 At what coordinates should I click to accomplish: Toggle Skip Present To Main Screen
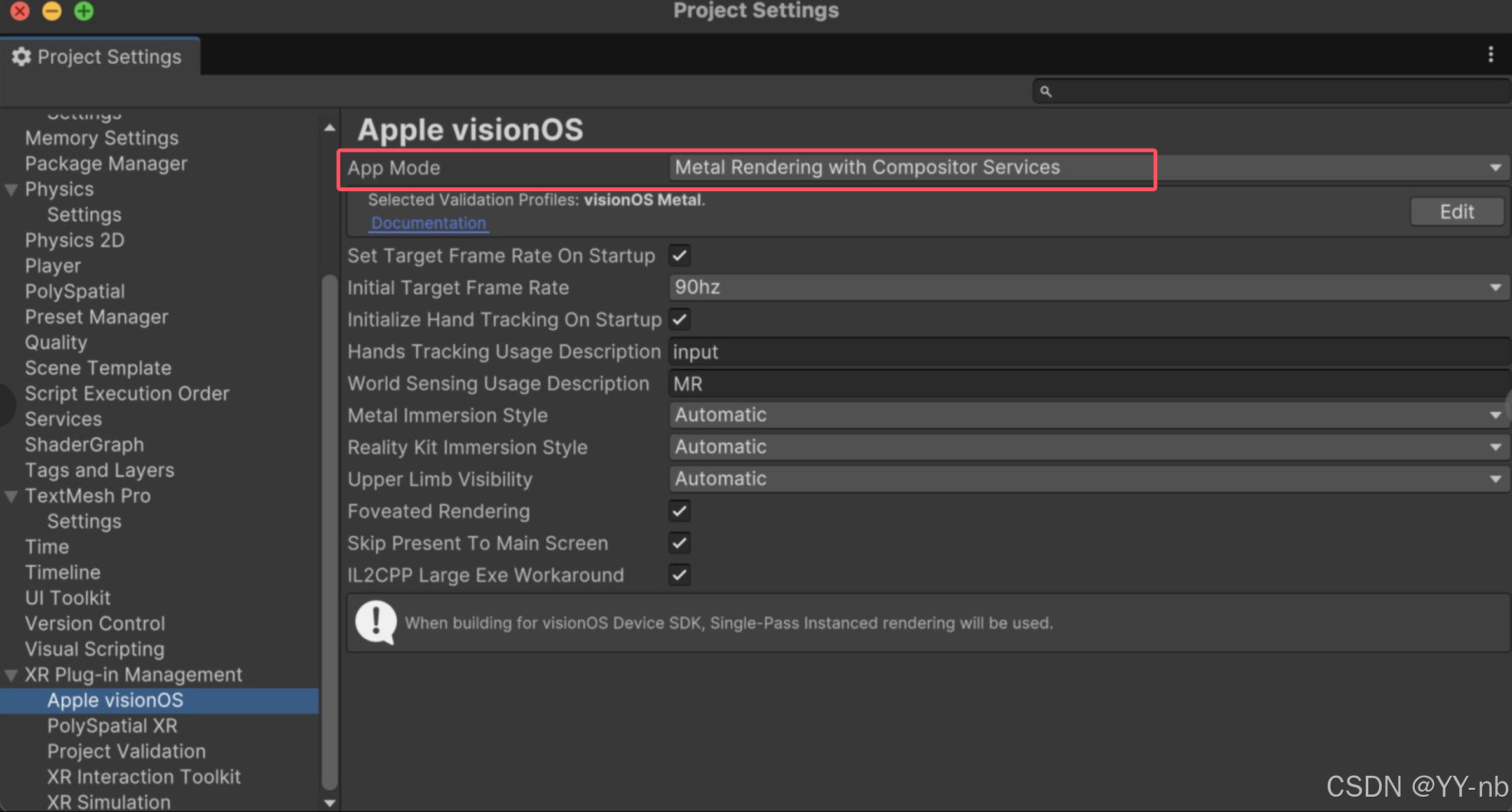click(679, 543)
